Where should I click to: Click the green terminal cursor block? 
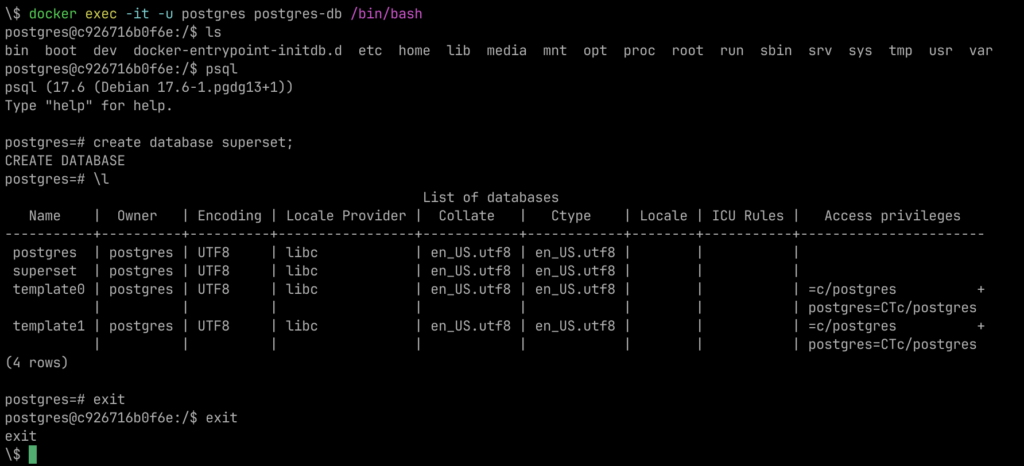(x=33, y=455)
